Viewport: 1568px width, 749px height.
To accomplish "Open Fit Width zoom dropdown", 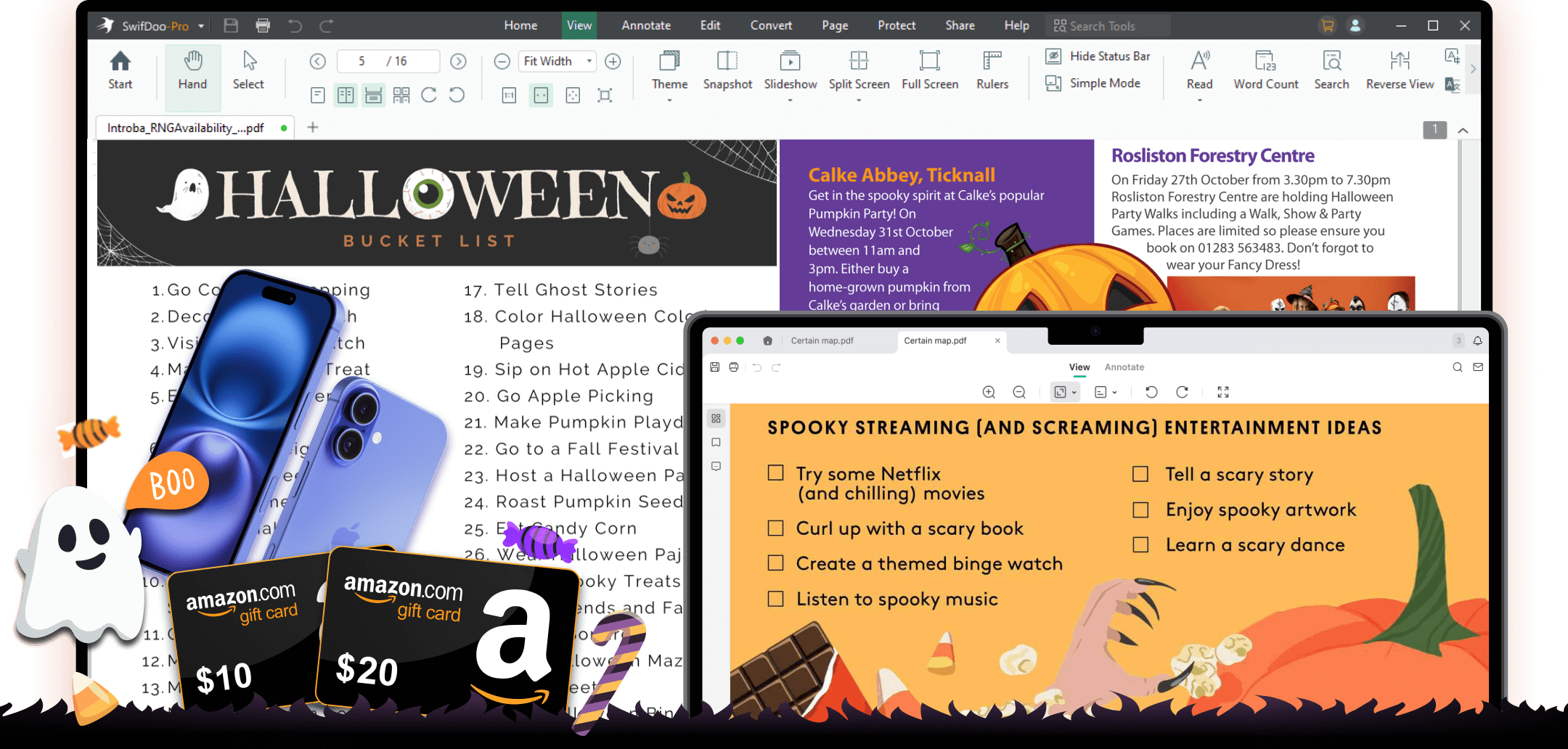I will 589,61.
